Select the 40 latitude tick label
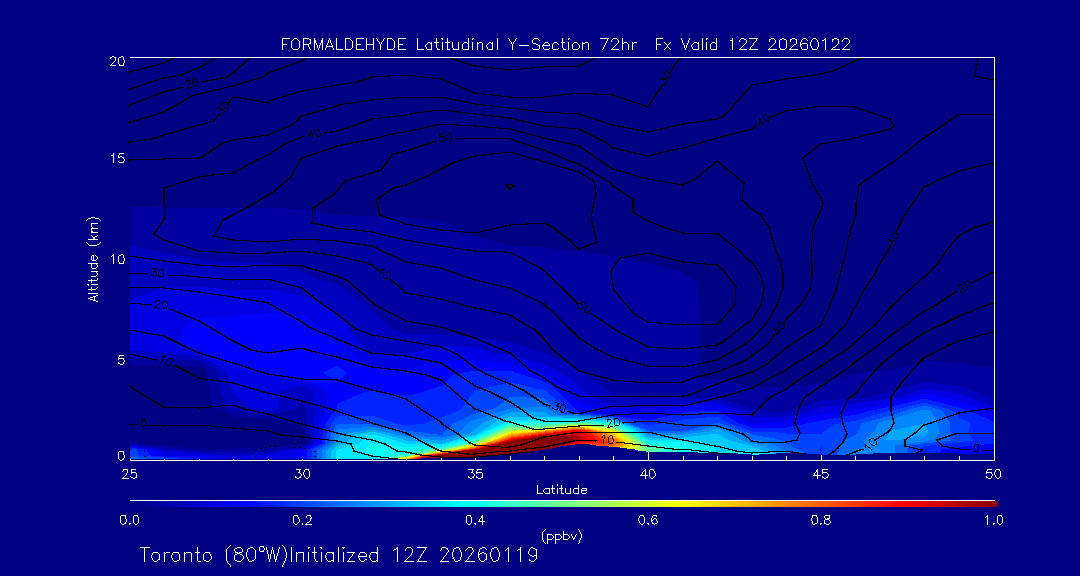This screenshot has width=1080, height=576. [x=648, y=472]
